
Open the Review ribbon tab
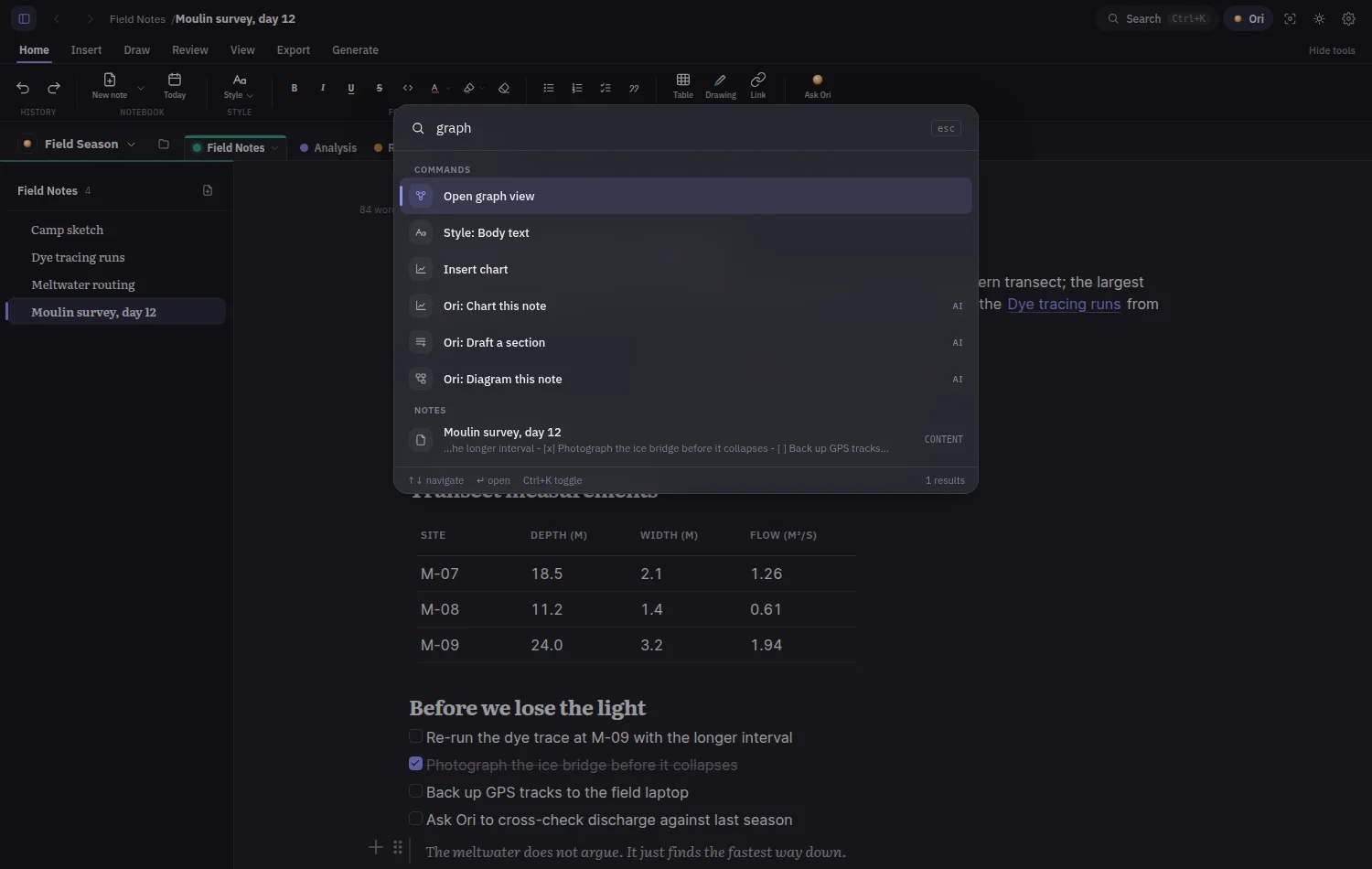190,50
